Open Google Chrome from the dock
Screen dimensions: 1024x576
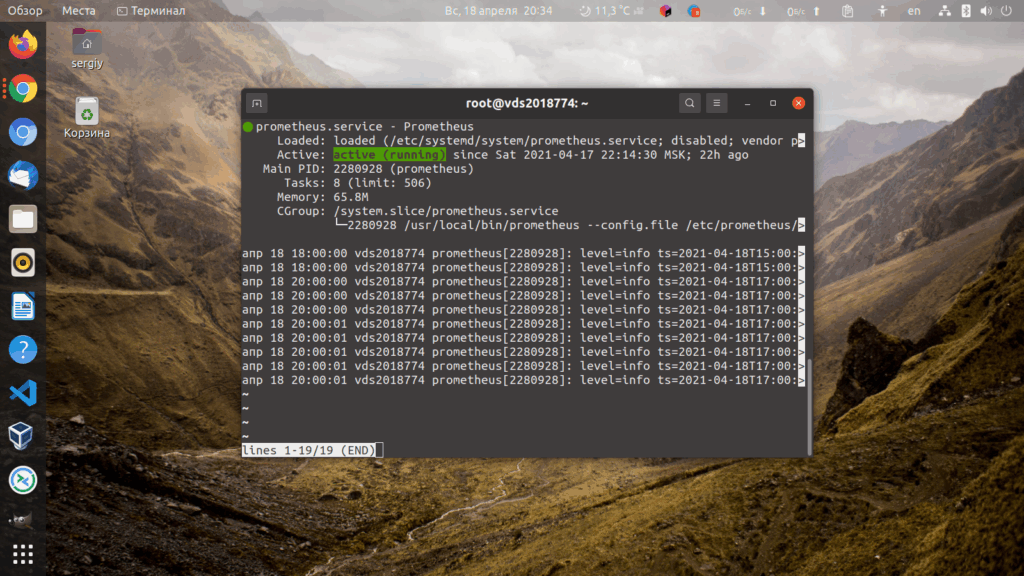23,89
